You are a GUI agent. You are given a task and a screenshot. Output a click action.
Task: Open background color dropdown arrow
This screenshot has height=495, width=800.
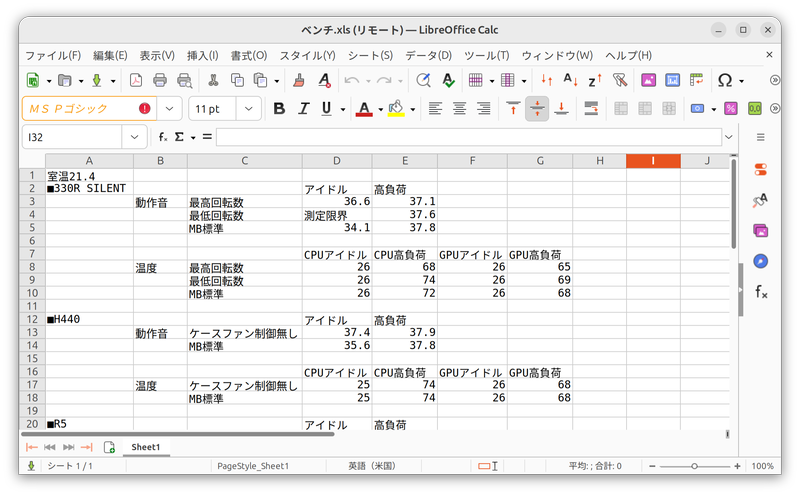click(x=412, y=109)
